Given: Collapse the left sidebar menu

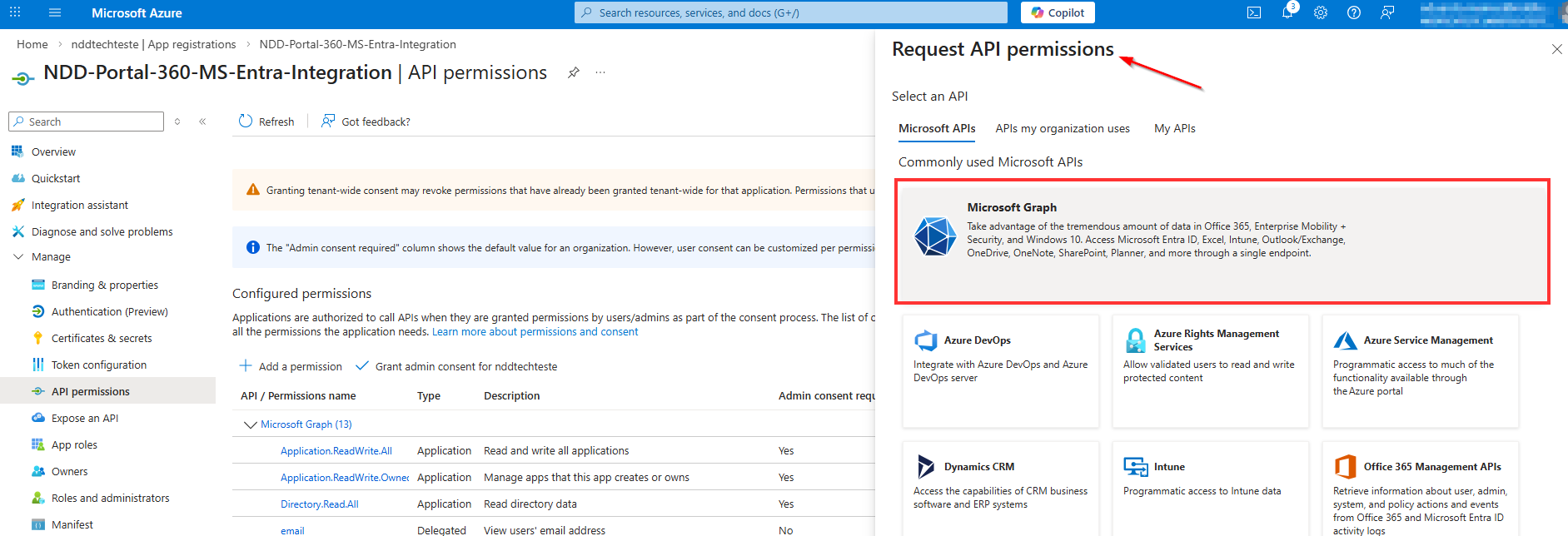Looking at the screenshot, I should (202, 122).
